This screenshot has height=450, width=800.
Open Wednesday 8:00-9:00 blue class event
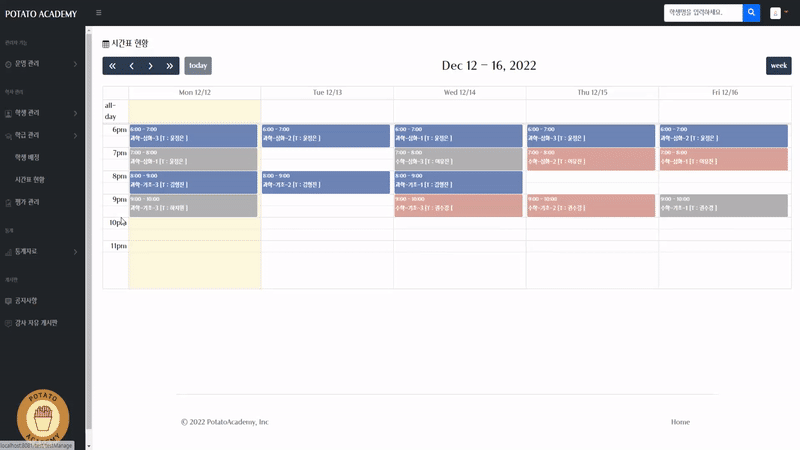point(459,182)
